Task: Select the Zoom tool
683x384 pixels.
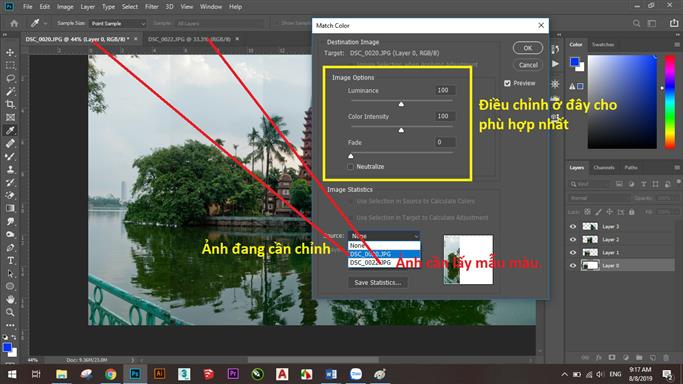Action: pos(10,313)
